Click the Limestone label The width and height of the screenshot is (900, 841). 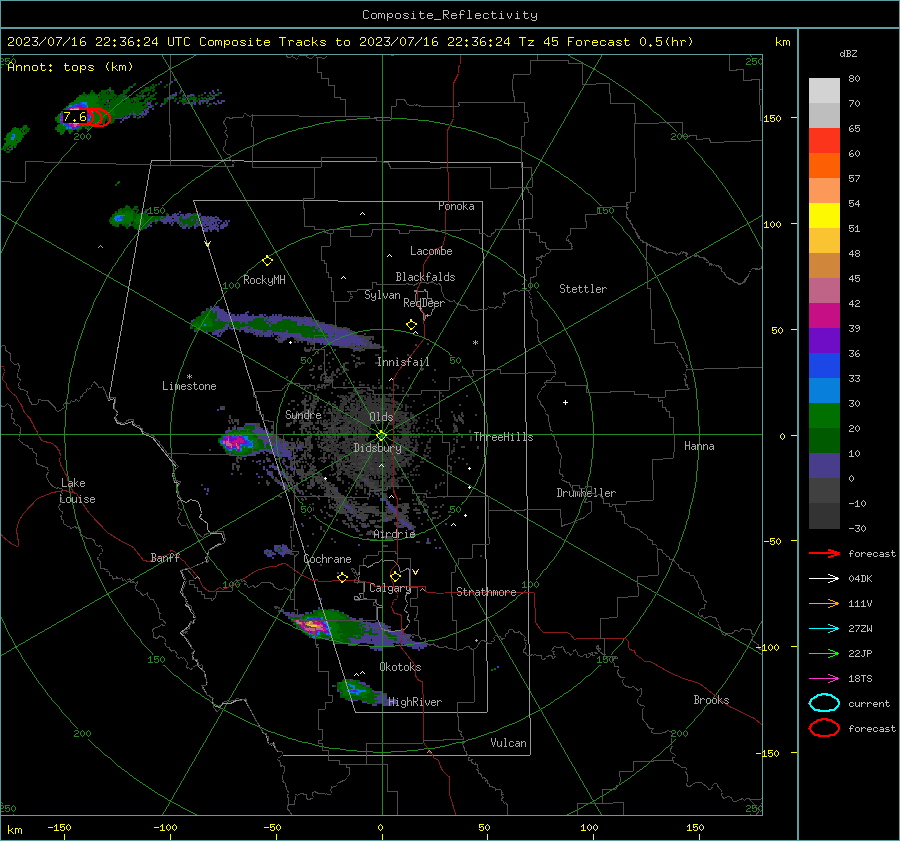[189, 386]
